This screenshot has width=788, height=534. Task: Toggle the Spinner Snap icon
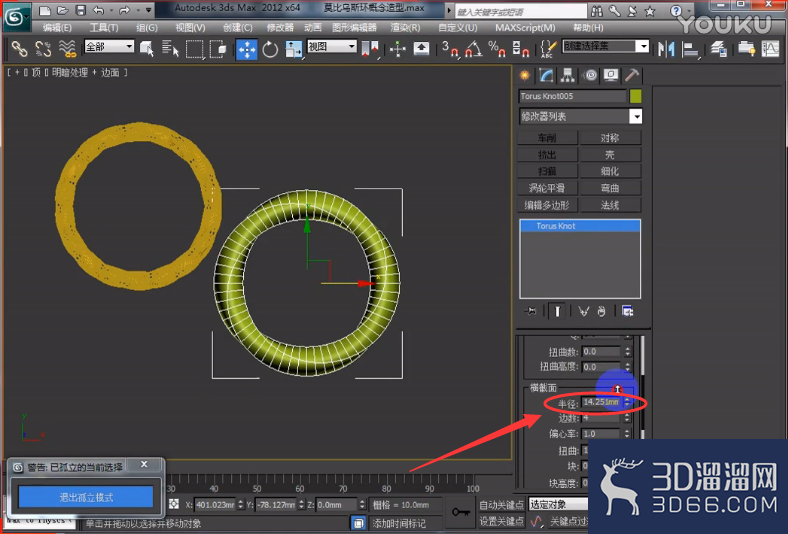[x=520, y=49]
